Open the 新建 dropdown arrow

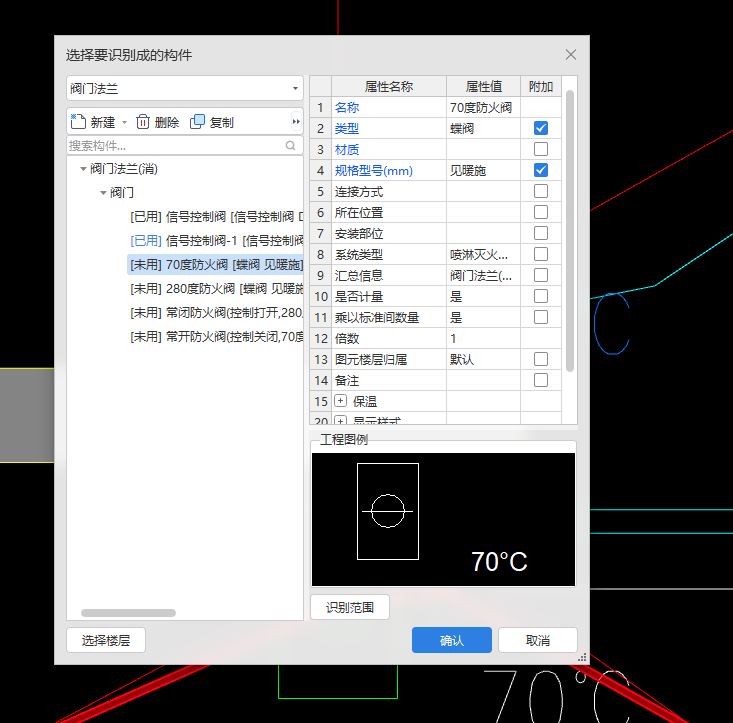click(124, 122)
